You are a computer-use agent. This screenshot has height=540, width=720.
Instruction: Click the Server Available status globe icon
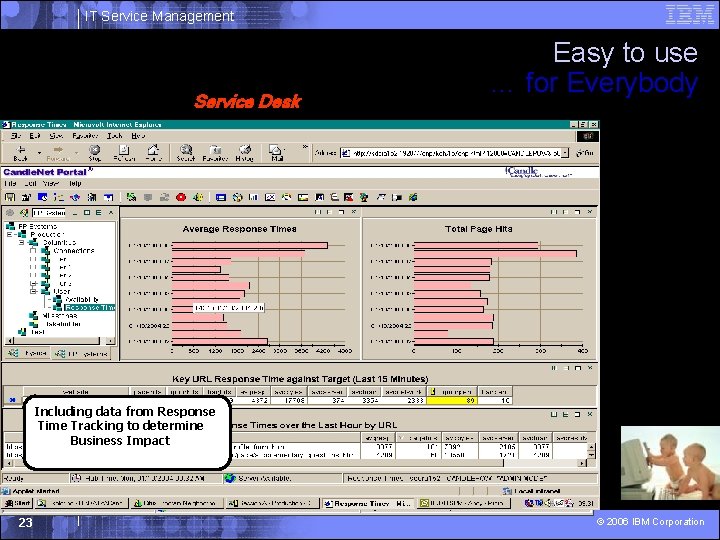(230, 478)
